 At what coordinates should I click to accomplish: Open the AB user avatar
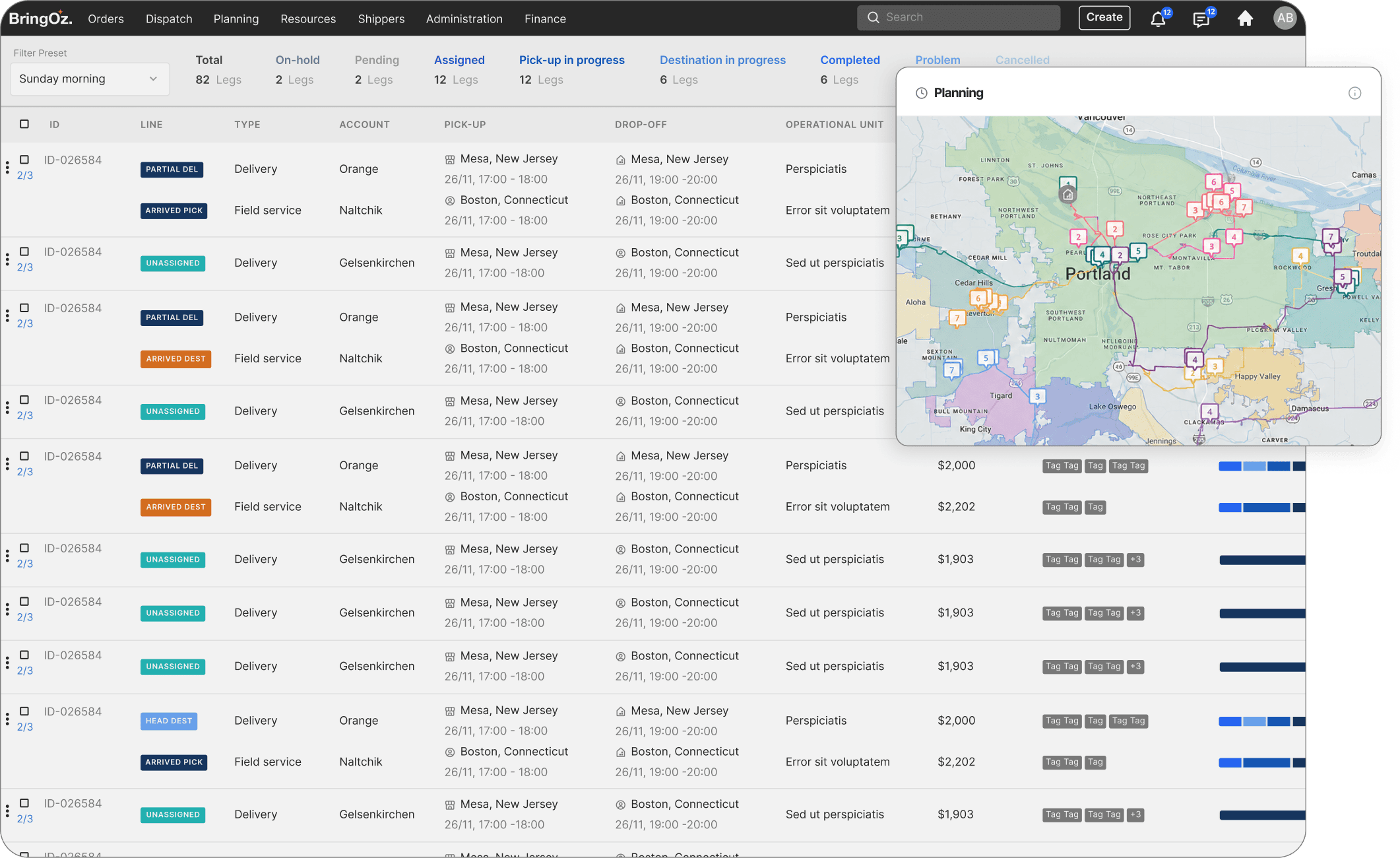(x=1285, y=18)
